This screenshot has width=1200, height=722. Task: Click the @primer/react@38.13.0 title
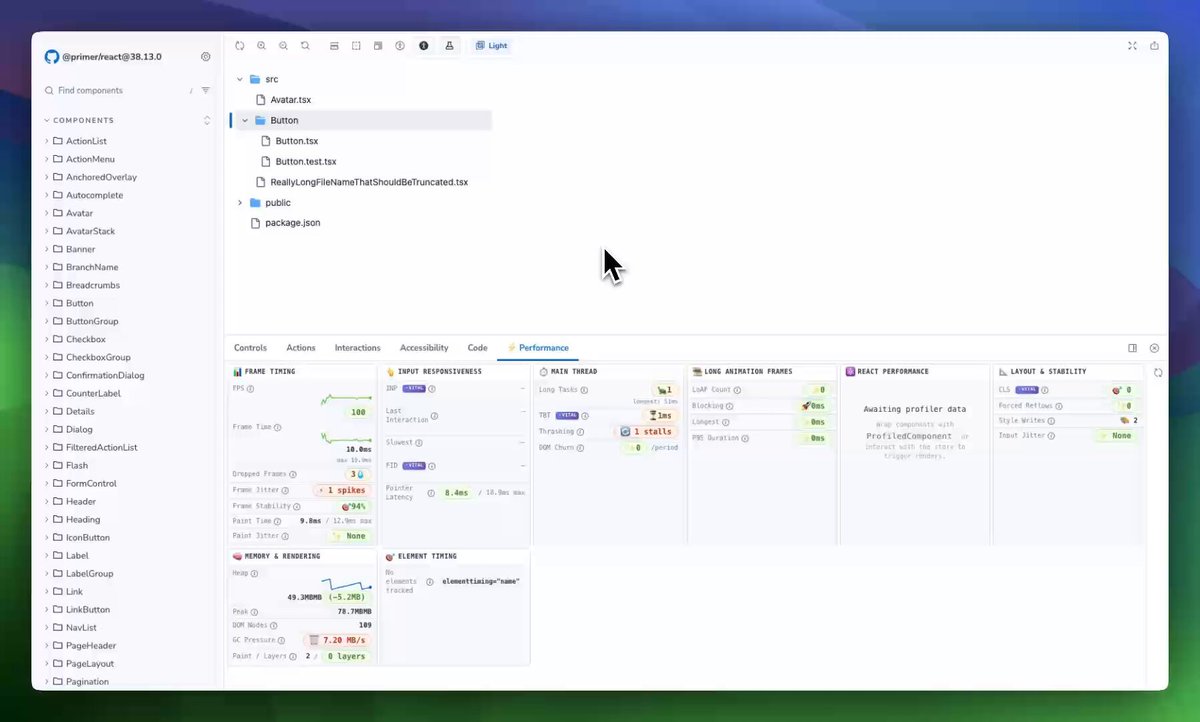(112, 57)
